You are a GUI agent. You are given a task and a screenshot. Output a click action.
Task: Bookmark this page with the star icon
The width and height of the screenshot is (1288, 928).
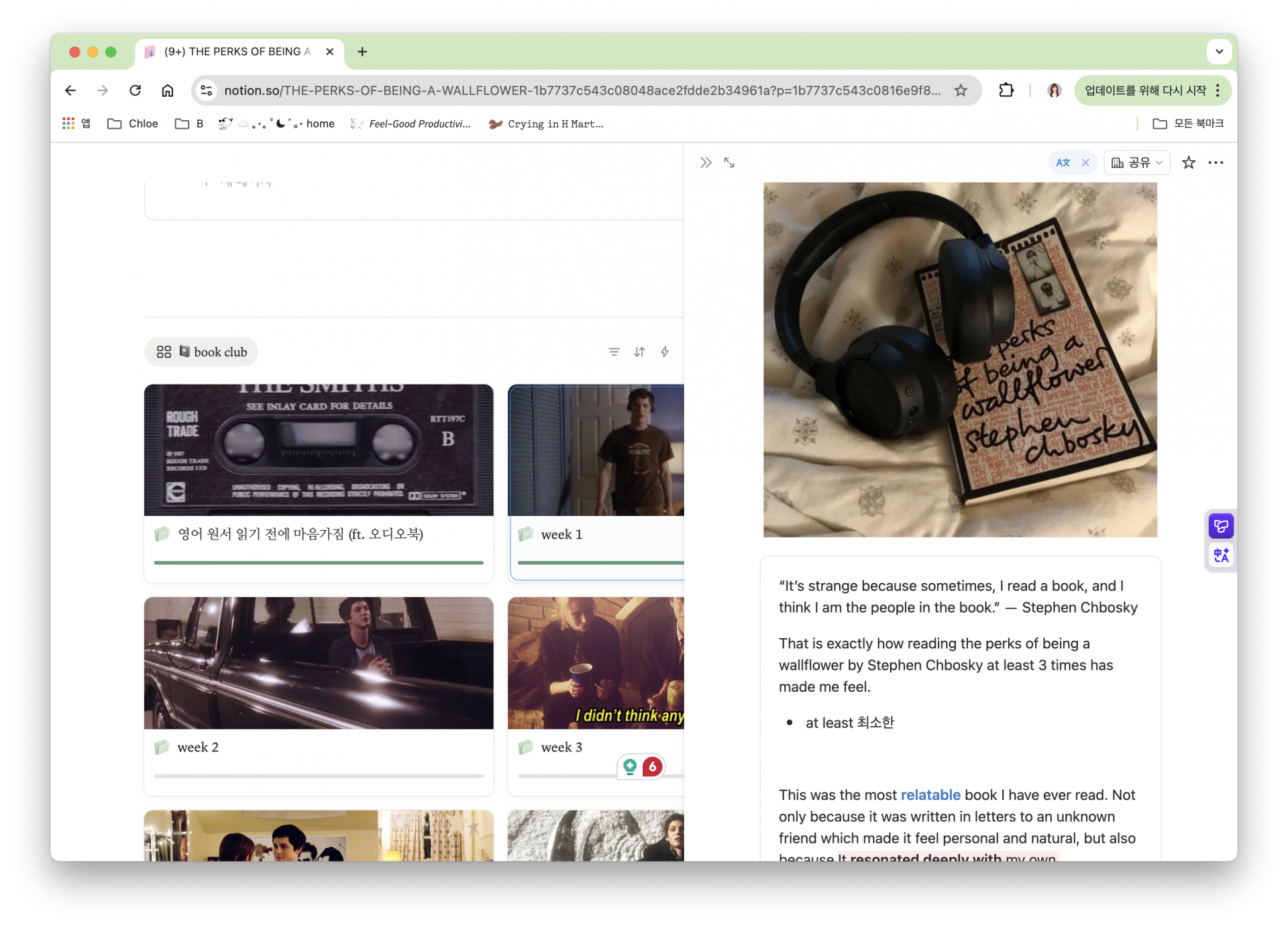[961, 91]
